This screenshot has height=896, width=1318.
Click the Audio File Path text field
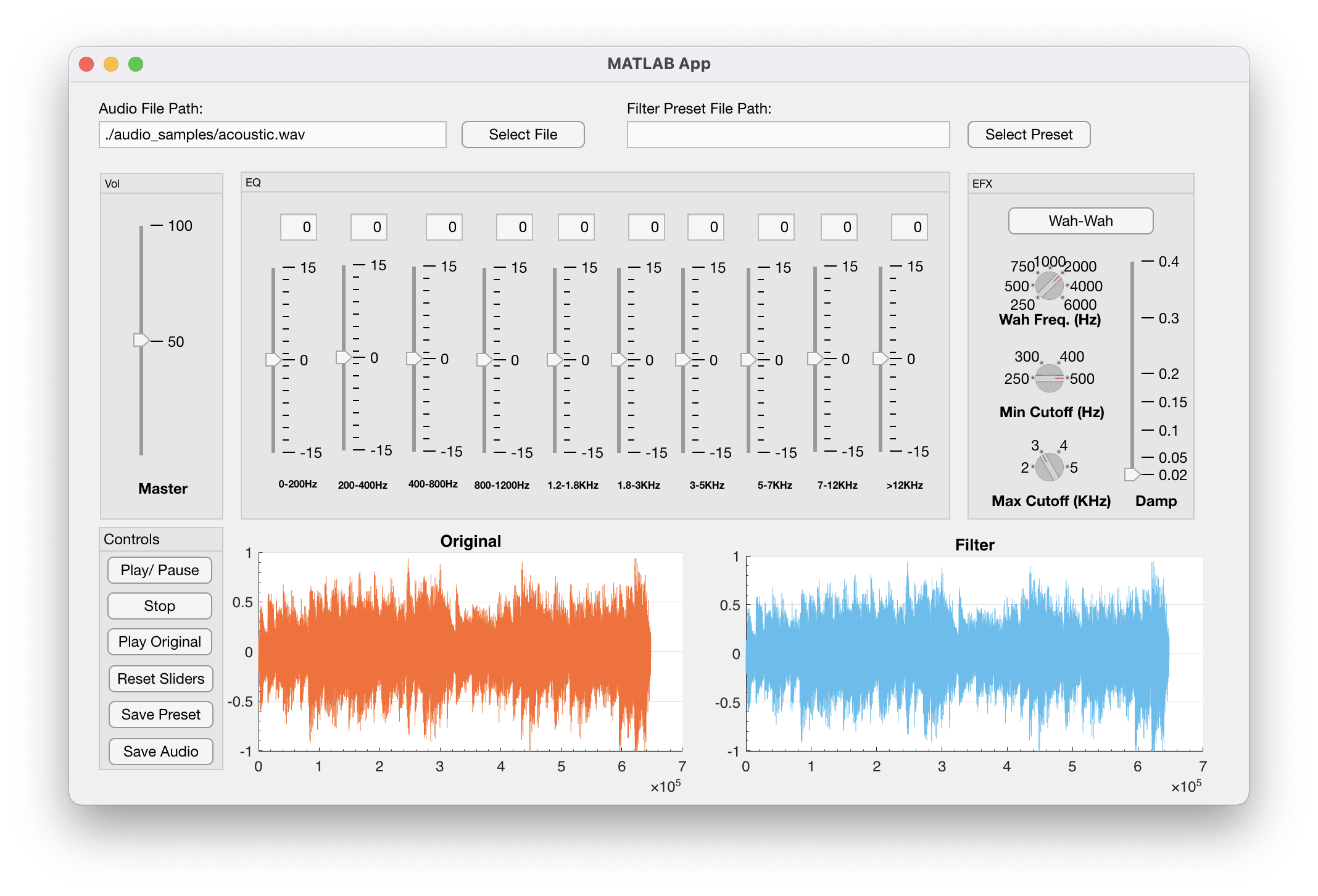click(x=272, y=135)
